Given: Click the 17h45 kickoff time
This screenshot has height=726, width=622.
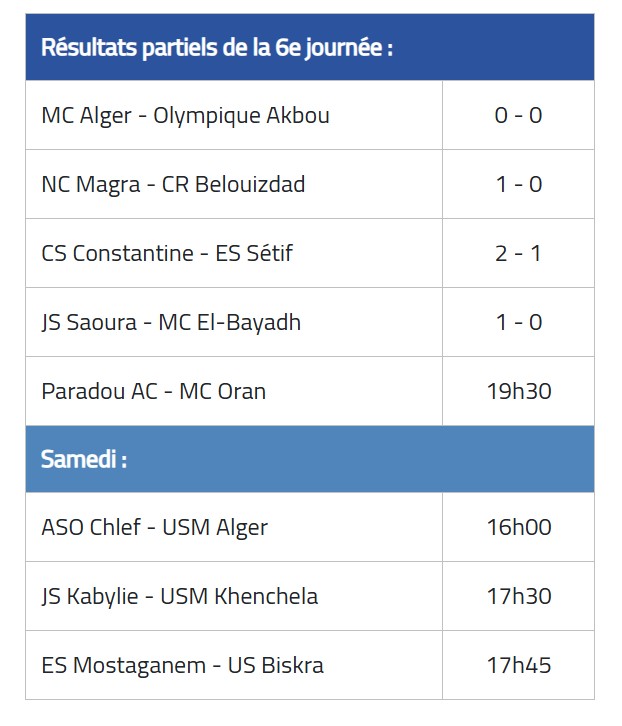Looking at the screenshot, I should 519,665.
